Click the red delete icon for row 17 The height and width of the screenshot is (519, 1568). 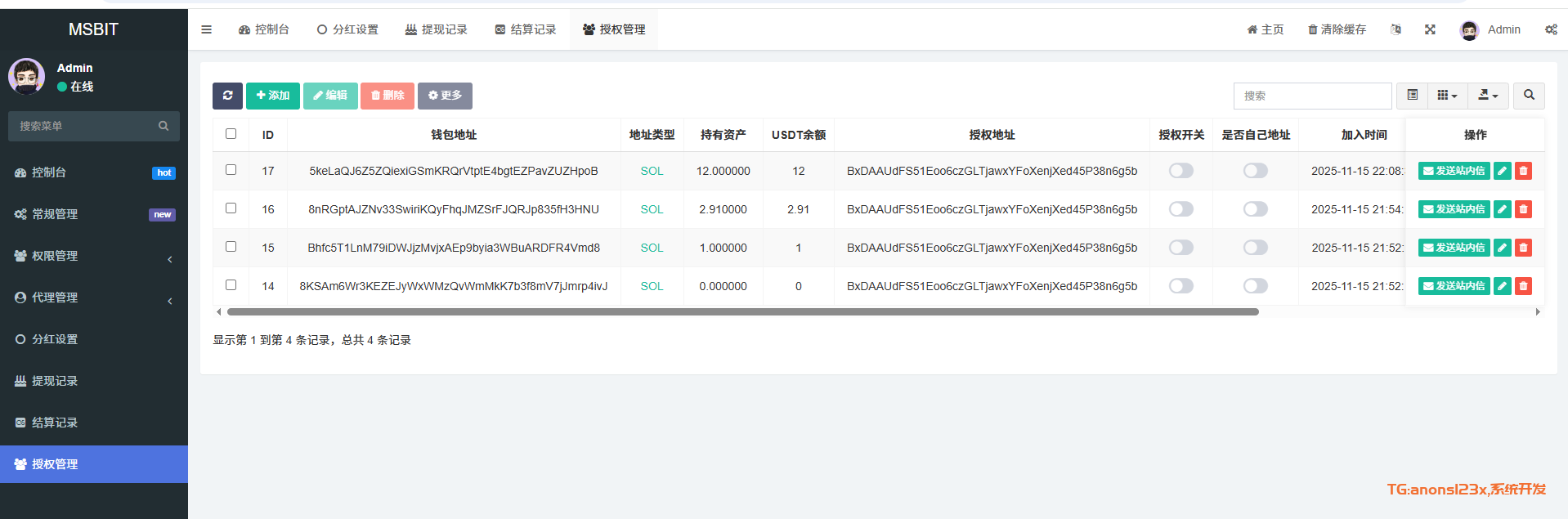[x=1523, y=171]
